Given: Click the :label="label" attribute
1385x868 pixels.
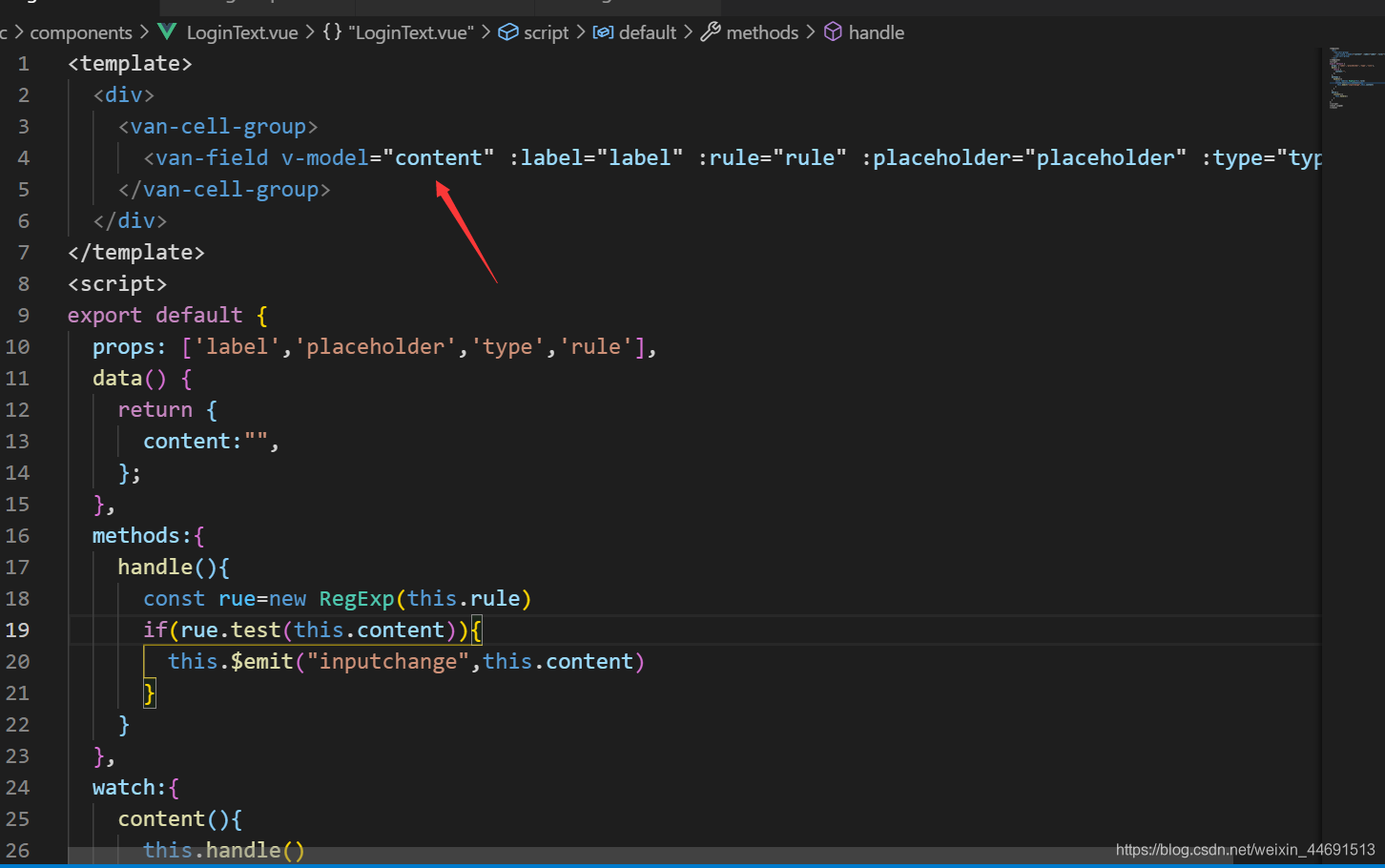Looking at the screenshot, I should tap(596, 157).
